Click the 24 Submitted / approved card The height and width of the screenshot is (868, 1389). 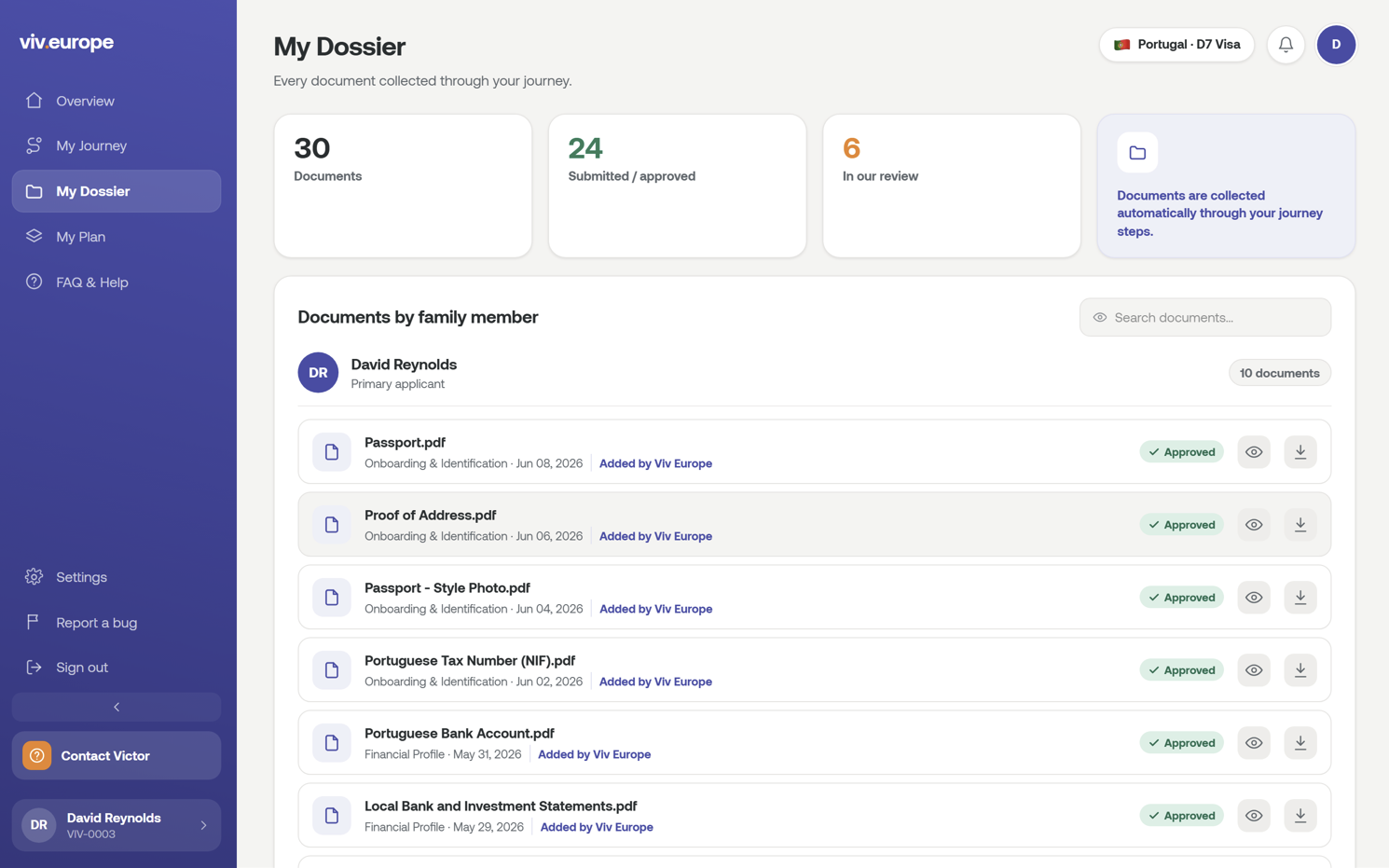(677, 186)
